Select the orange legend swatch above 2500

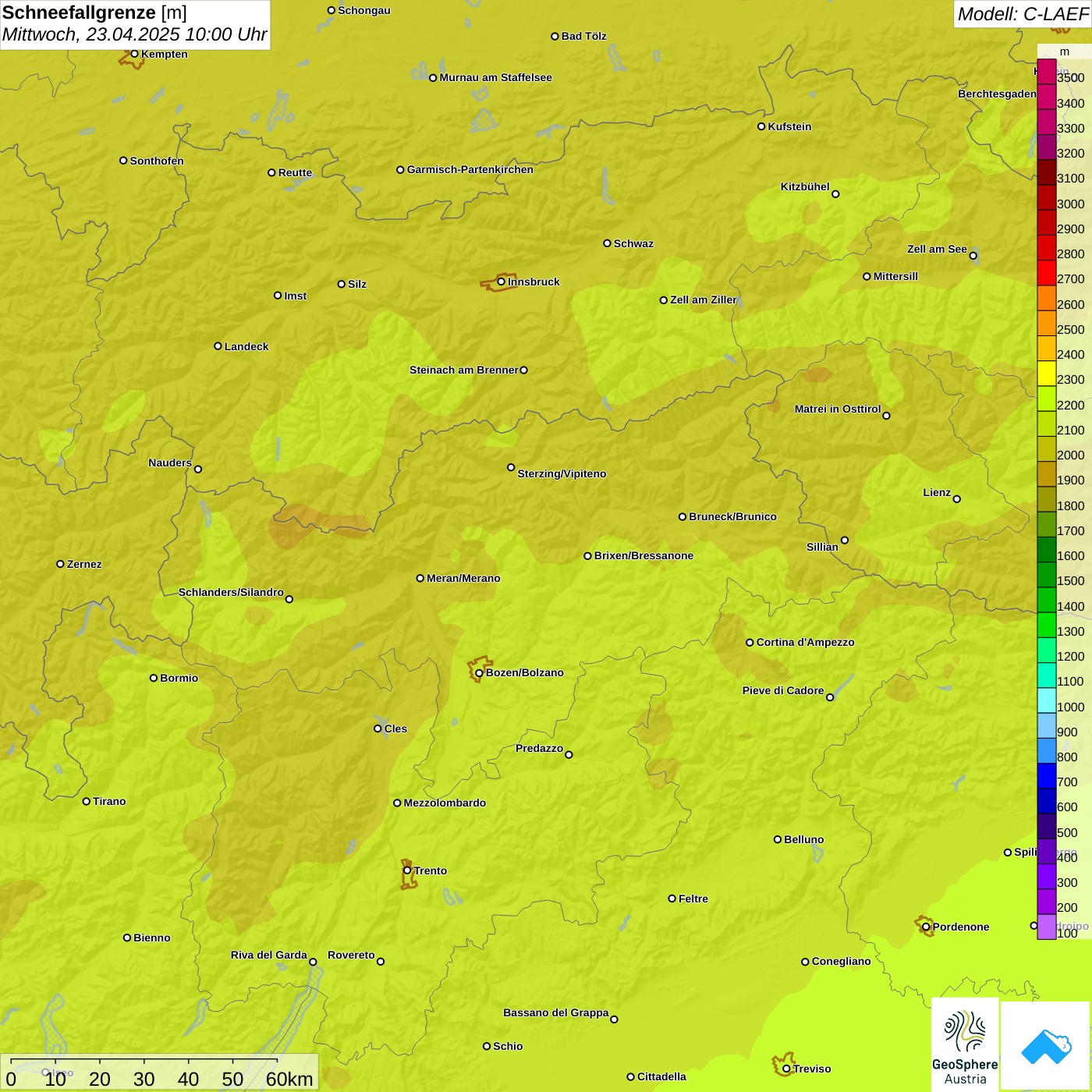point(1046,323)
